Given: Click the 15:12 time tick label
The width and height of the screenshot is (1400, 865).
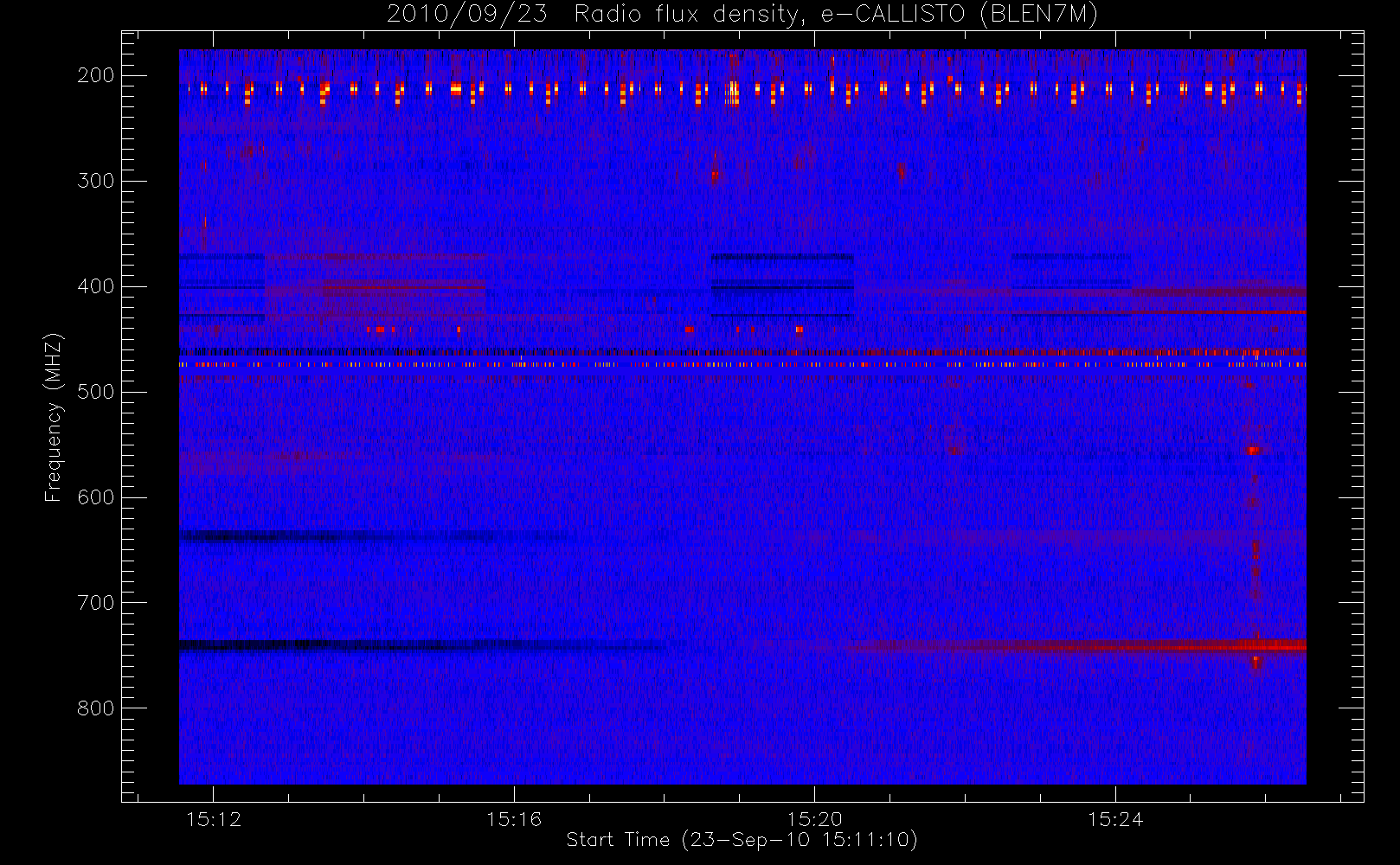Looking at the screenshot, I should point(214,819).
